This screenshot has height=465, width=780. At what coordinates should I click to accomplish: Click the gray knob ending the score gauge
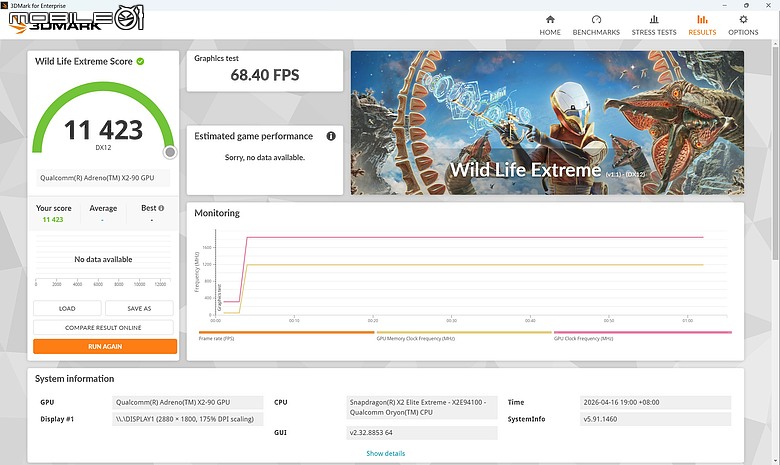(x=170, y=152)
